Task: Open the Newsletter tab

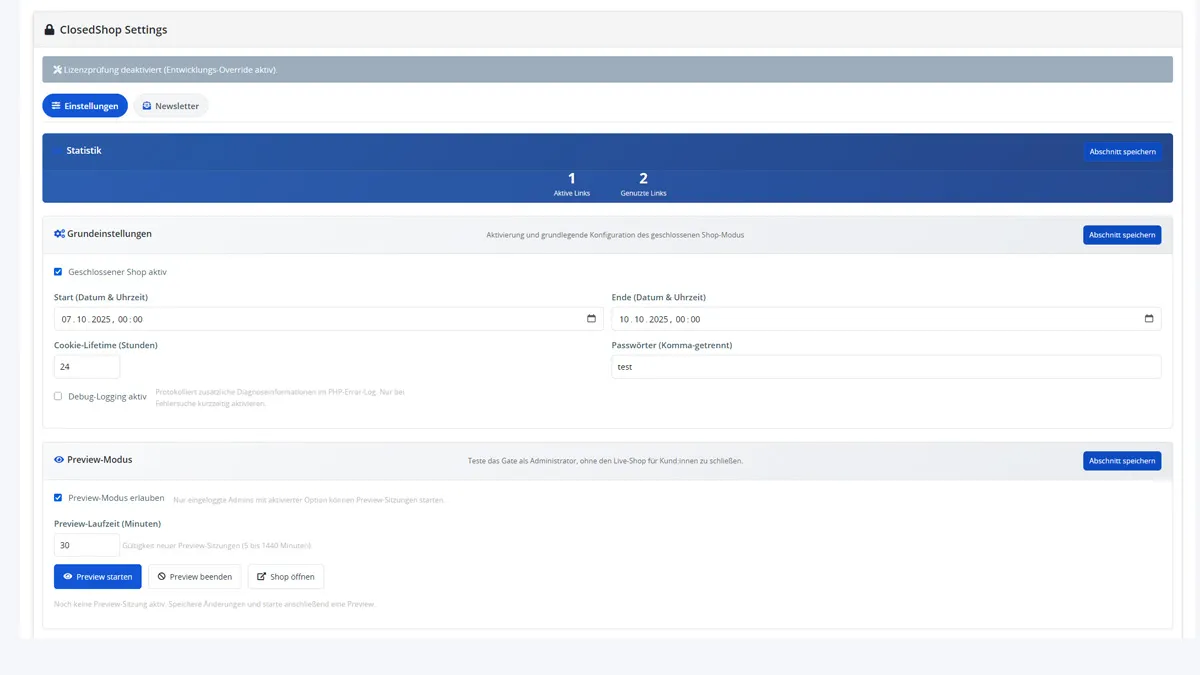Action: [x=170, y=106]
